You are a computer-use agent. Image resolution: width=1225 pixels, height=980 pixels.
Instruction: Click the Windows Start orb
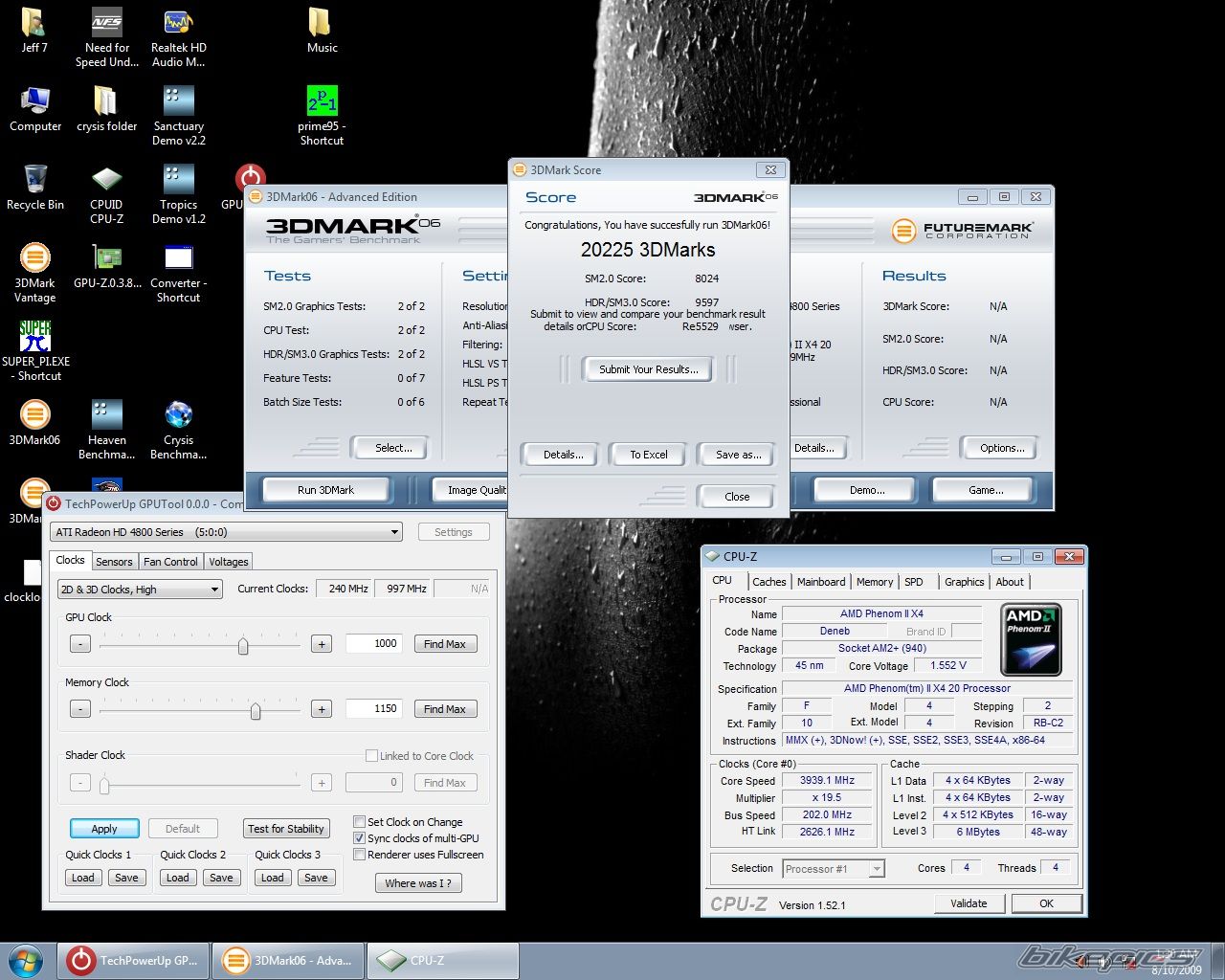[26, 960]
